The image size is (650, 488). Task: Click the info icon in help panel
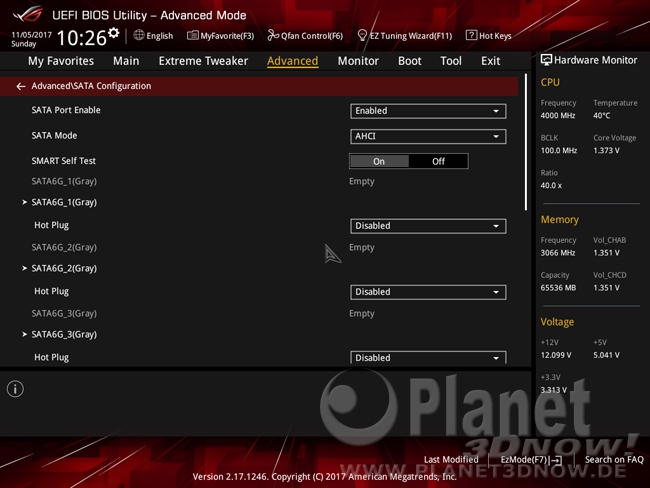[15, 389]
